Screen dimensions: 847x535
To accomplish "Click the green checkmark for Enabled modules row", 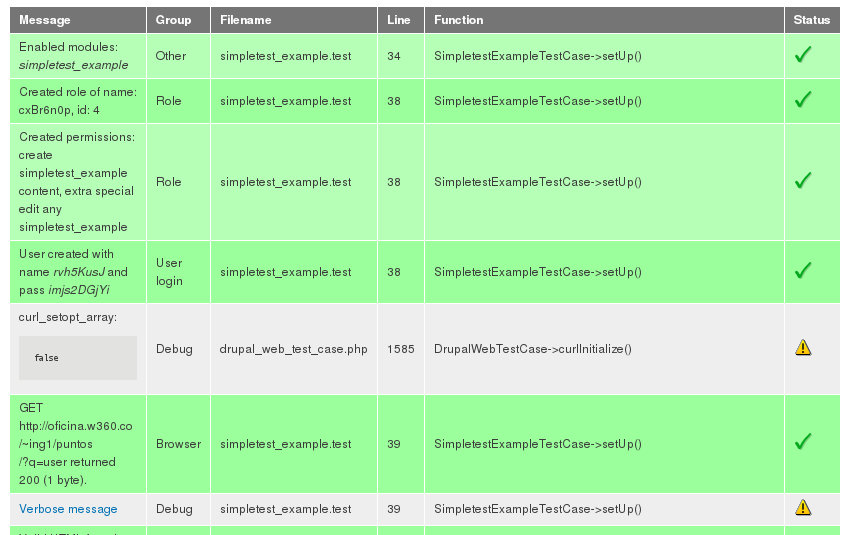I will tap(802, 56).
